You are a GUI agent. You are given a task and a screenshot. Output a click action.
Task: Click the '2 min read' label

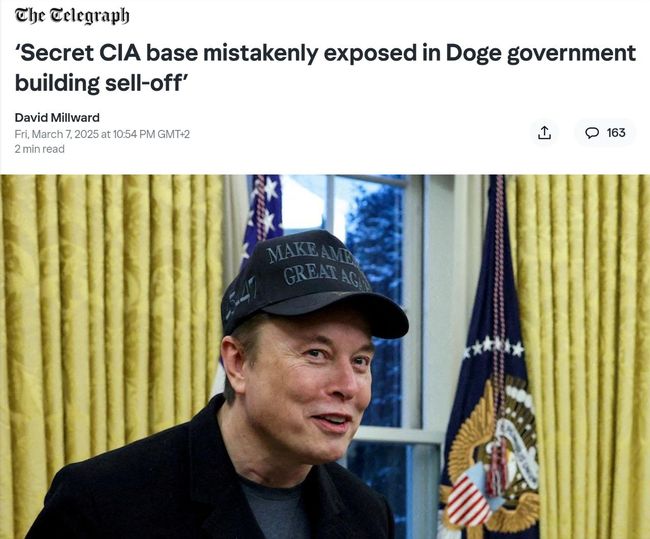(40, 149)
